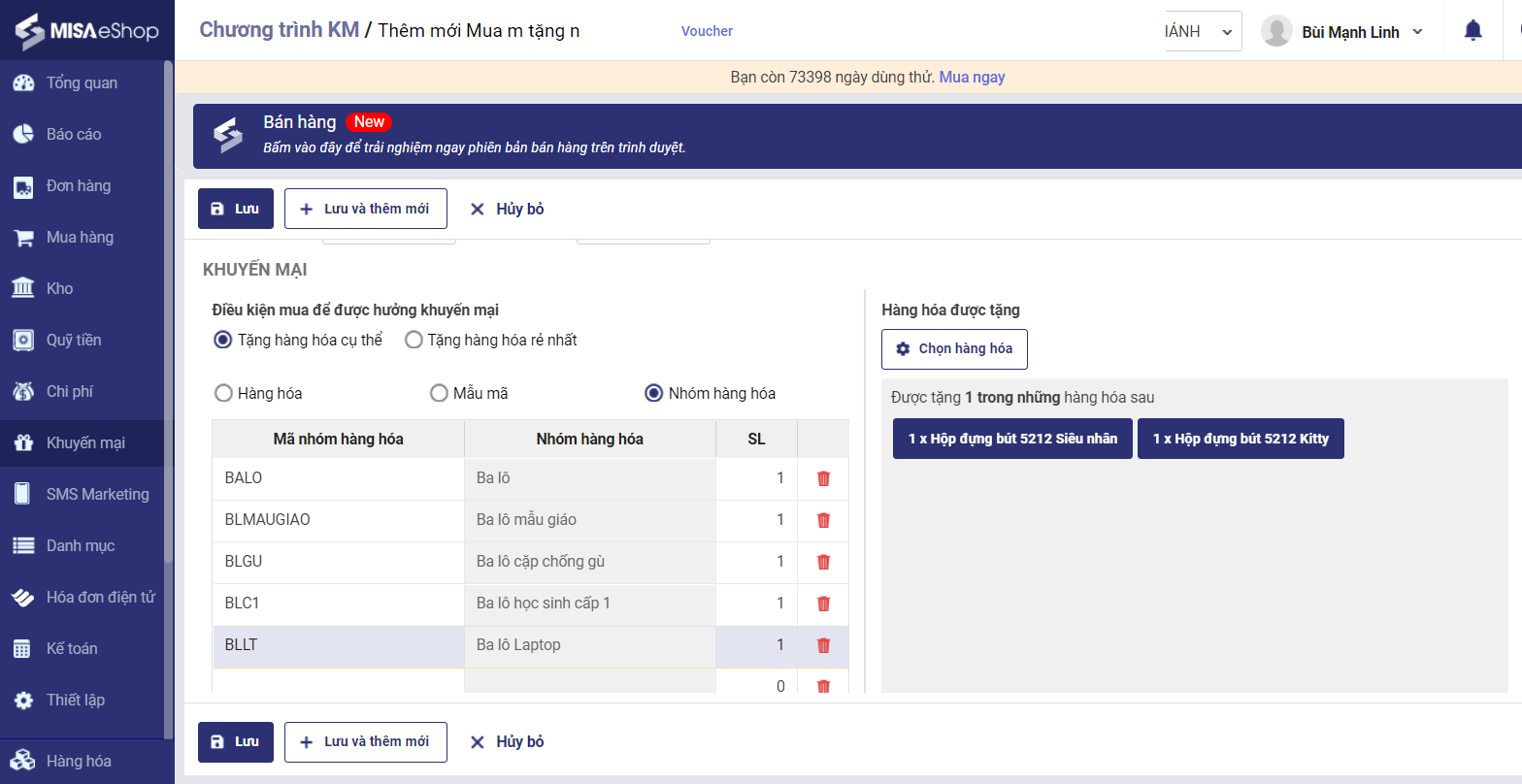
Task: Follow the Mua ngay link
Action: (x=972, y=77)
